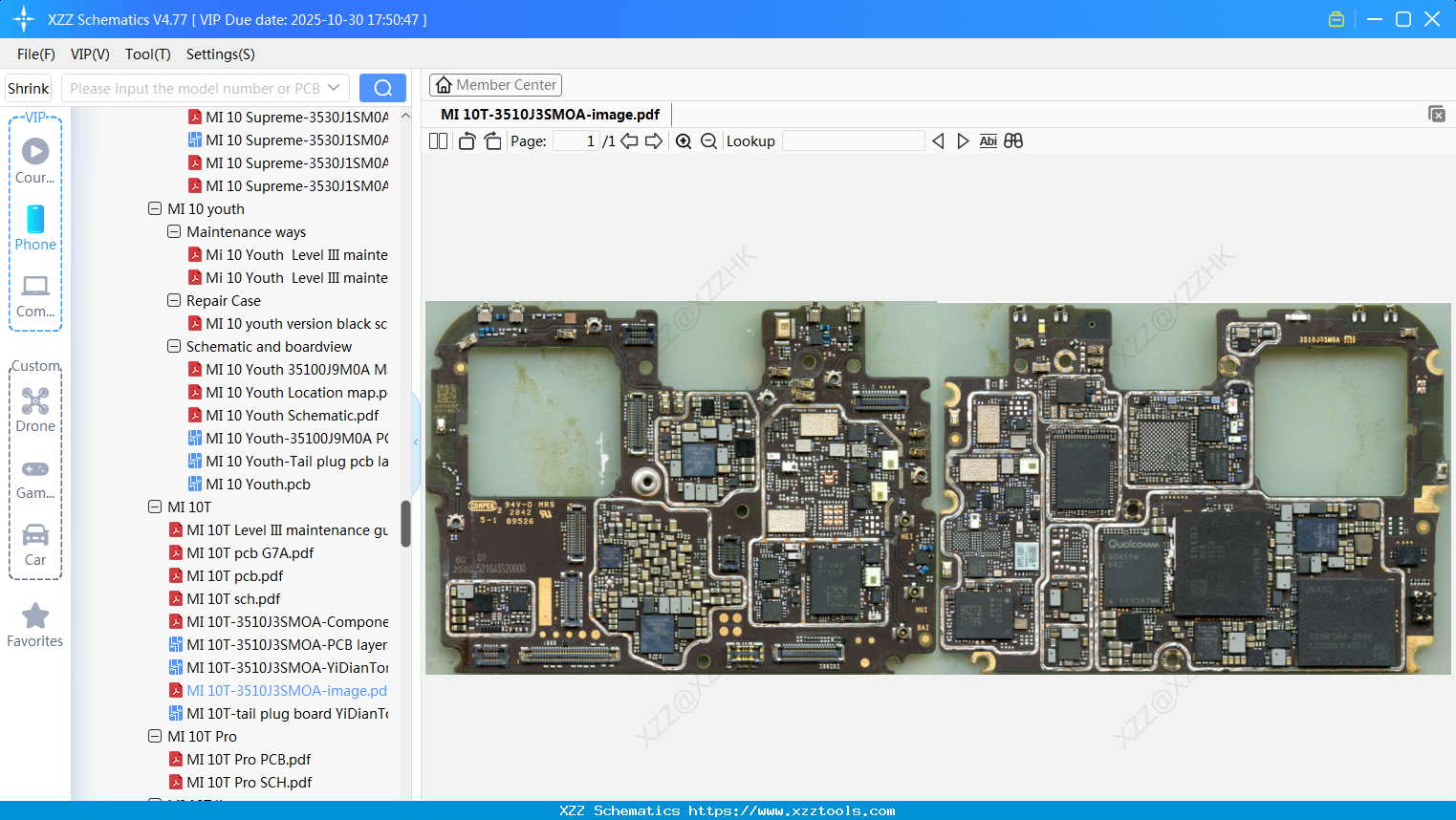The image size is (1456, 820).
Task: Collapse the MI 10 youth tree node
Action: pyautogui.click(x=155, y=208)
